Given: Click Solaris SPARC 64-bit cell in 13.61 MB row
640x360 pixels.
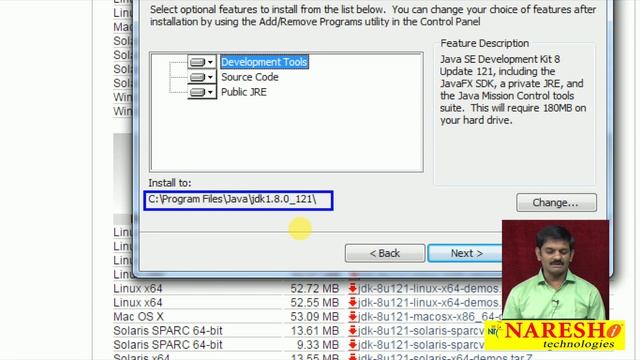Looking at the screenshot, I should [168, 331].
